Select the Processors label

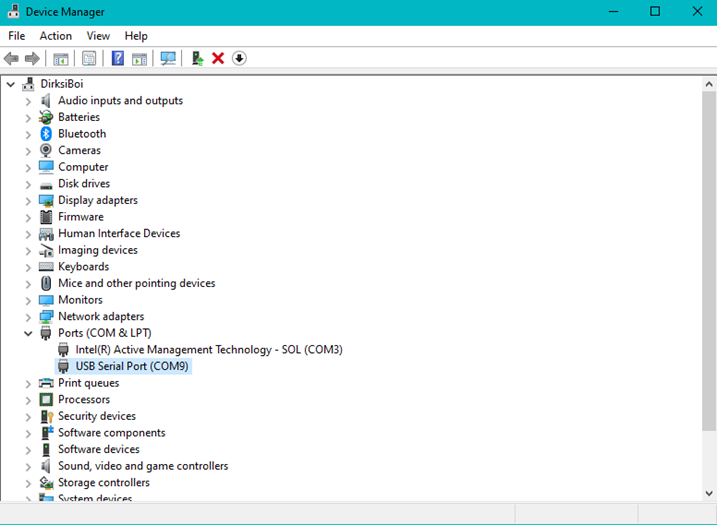[84, 400]
